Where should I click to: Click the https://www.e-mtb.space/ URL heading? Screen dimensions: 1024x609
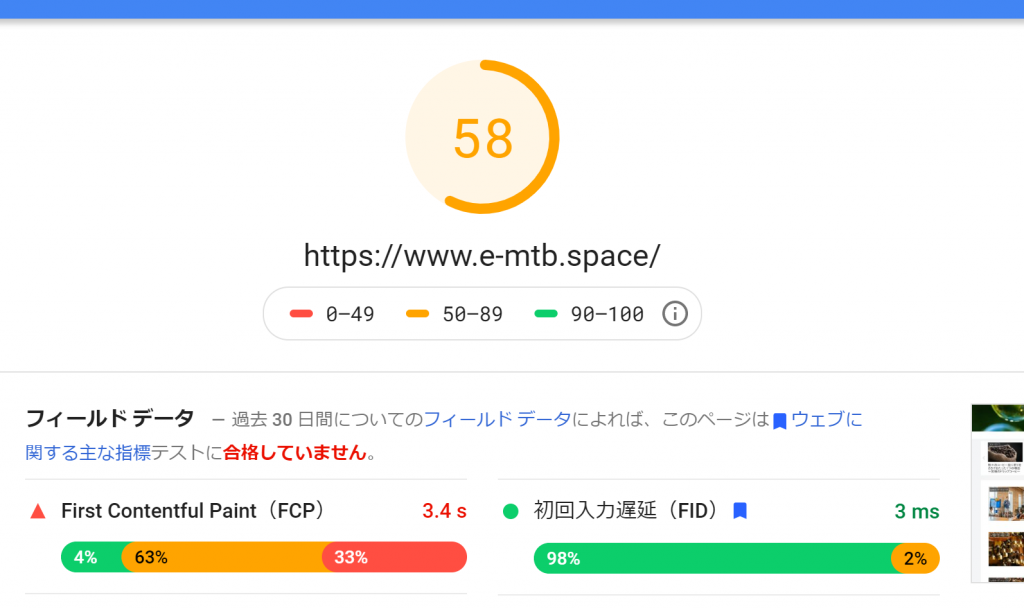(482, 255)
